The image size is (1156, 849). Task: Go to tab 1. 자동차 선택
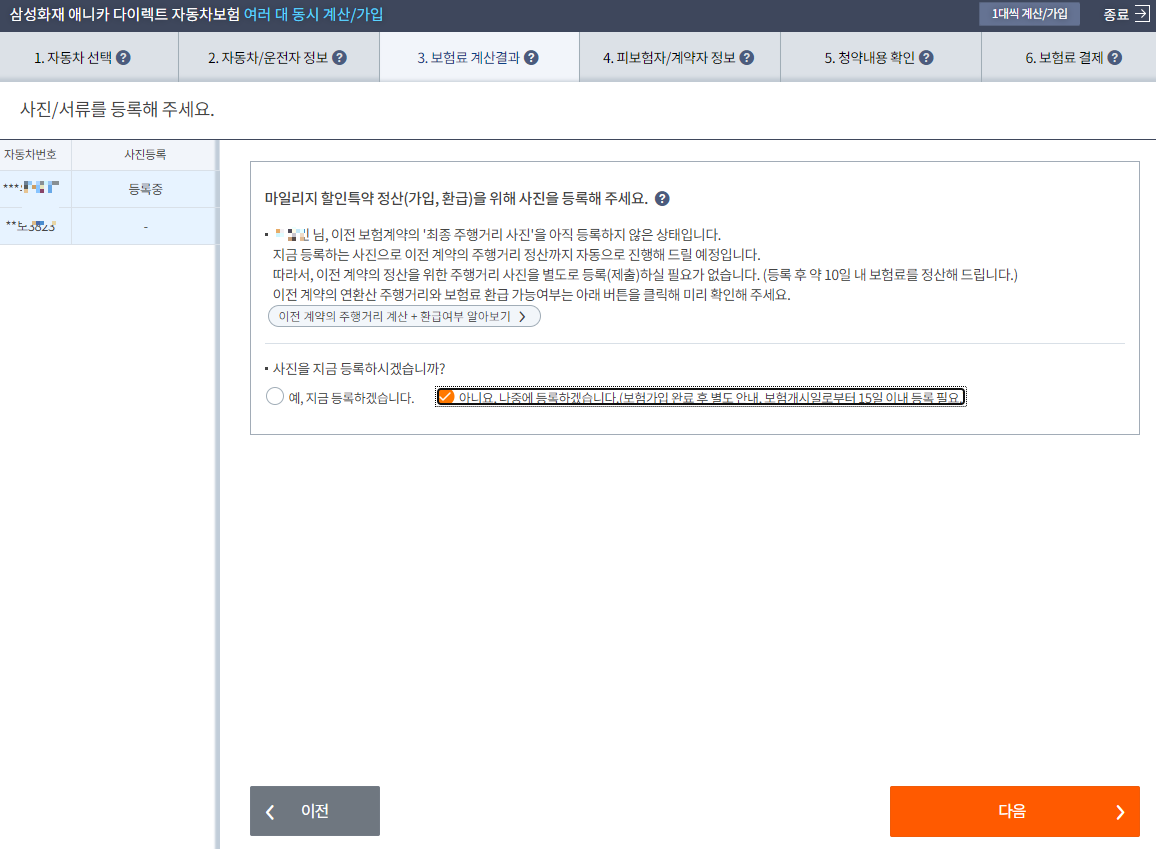click(x=89, y=57)
